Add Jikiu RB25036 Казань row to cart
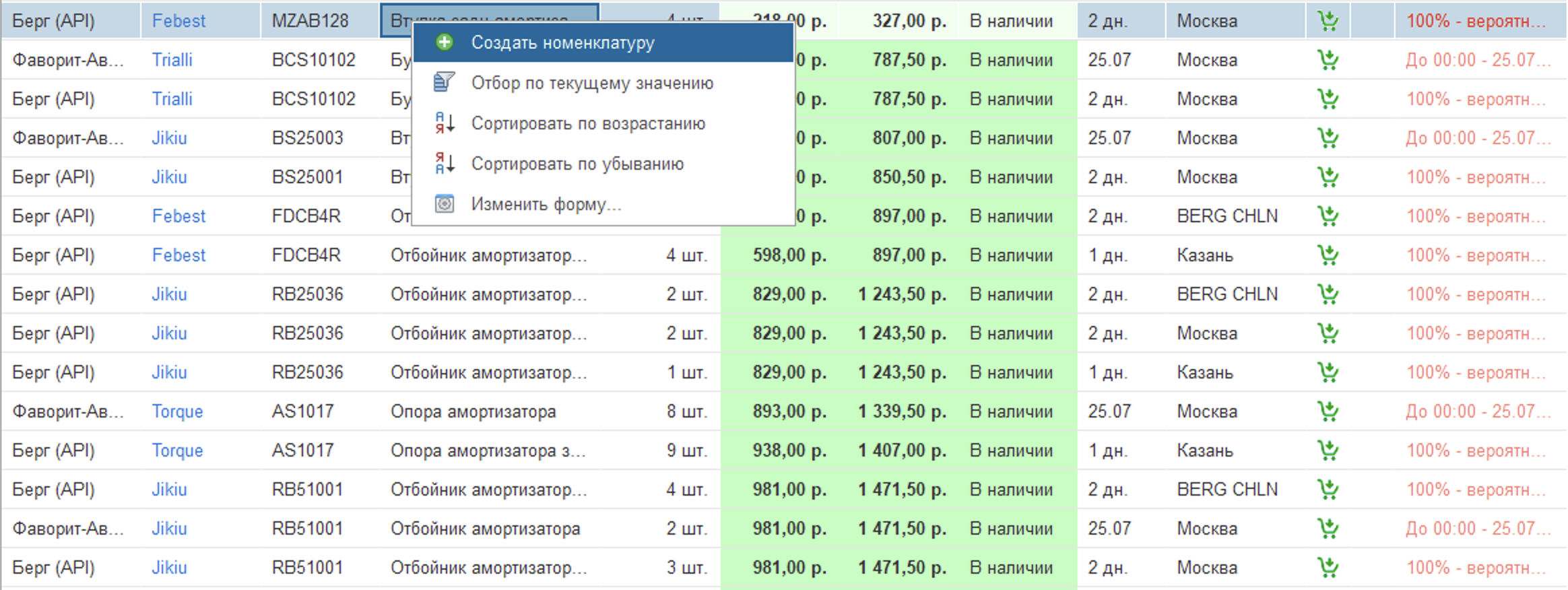The width and height of the screenshot is (1568, 590). 1328,372
